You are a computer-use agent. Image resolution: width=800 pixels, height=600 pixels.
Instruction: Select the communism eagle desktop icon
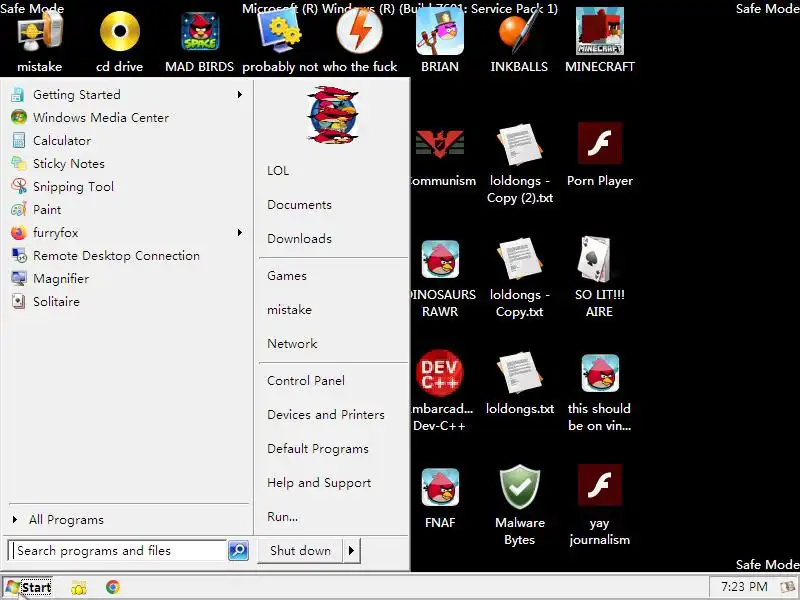pos(440,144)
